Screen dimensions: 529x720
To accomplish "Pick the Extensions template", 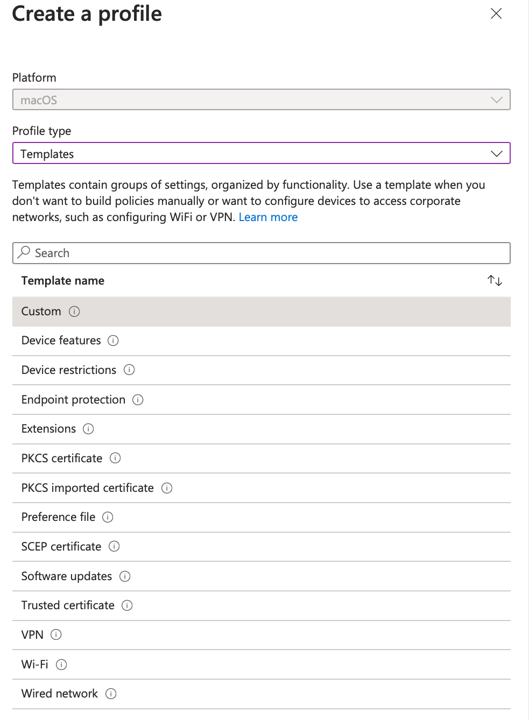I will point(261,429).
